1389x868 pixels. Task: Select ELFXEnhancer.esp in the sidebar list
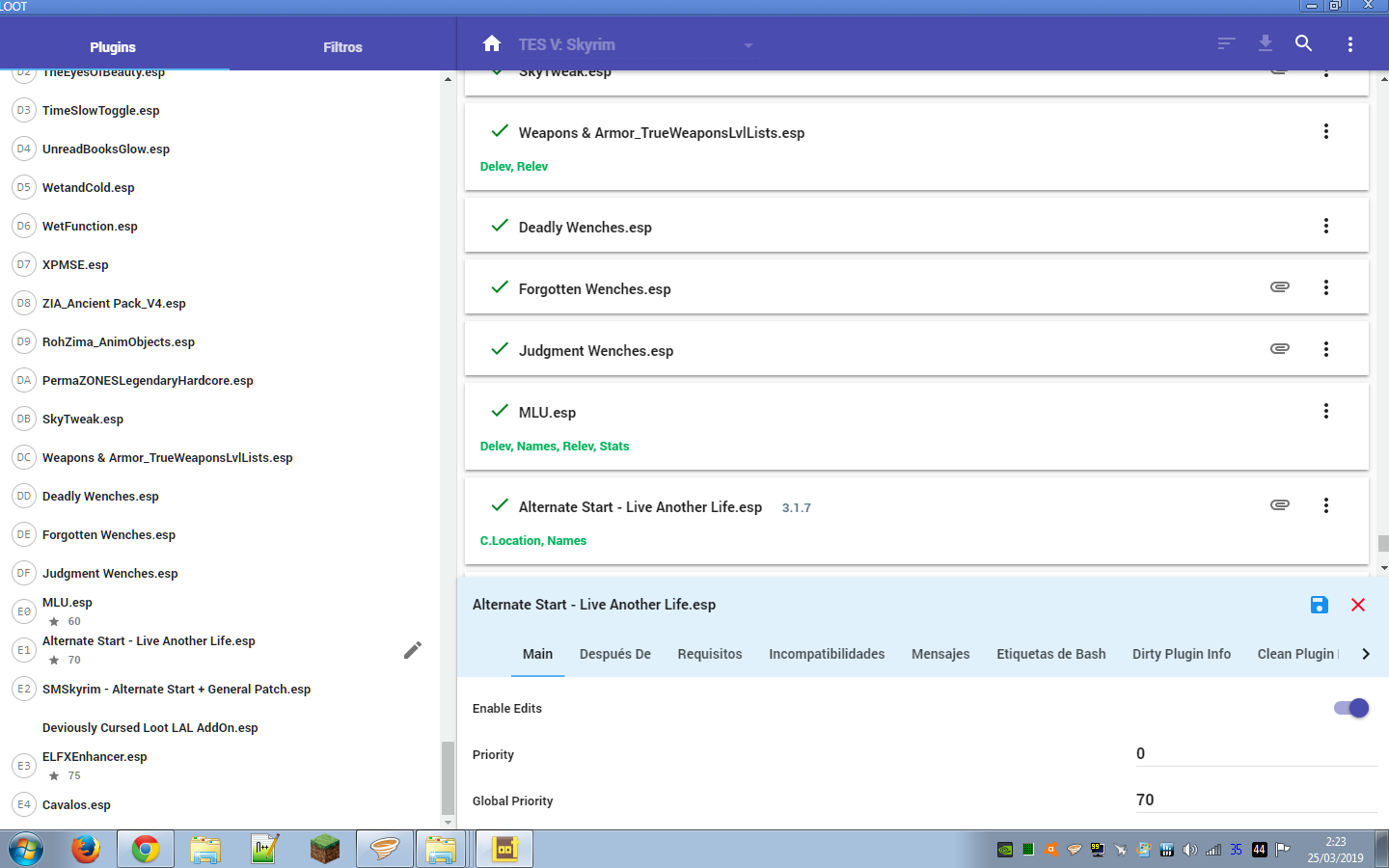(95, 757)
